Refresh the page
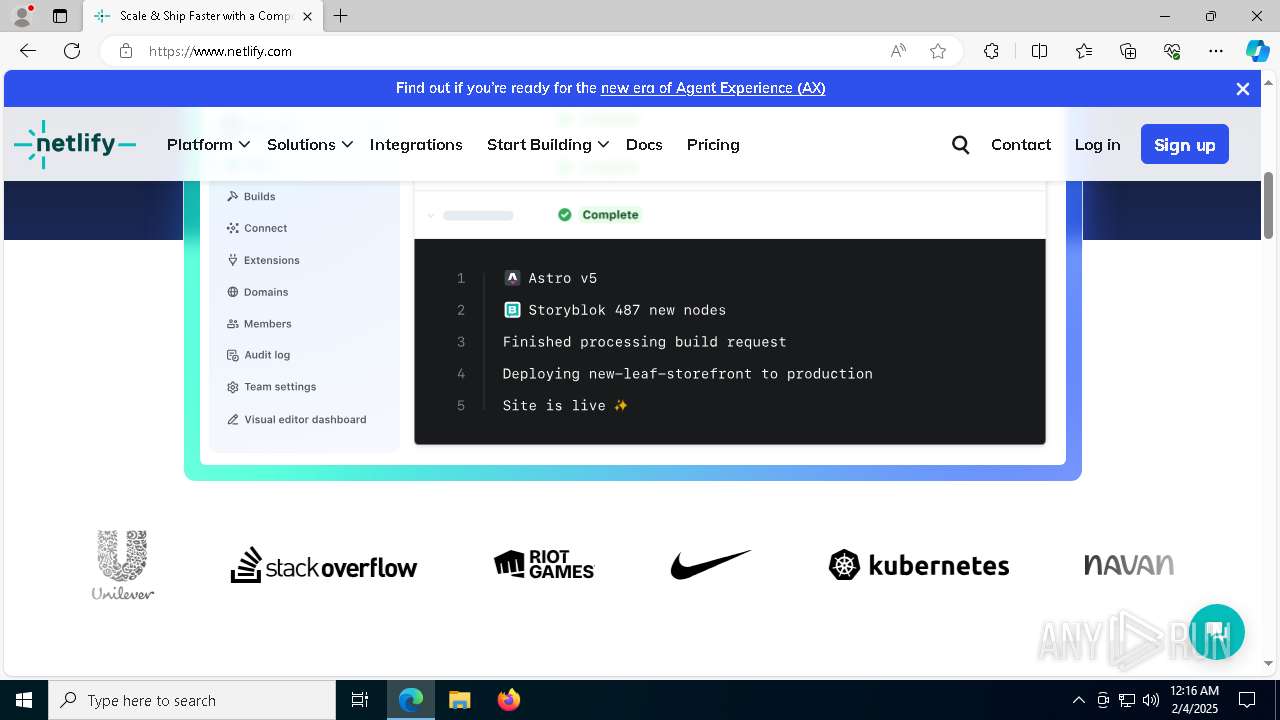The height and width of the screenshot is (720, 1280). pyautogui.click(x=72, y=51)
